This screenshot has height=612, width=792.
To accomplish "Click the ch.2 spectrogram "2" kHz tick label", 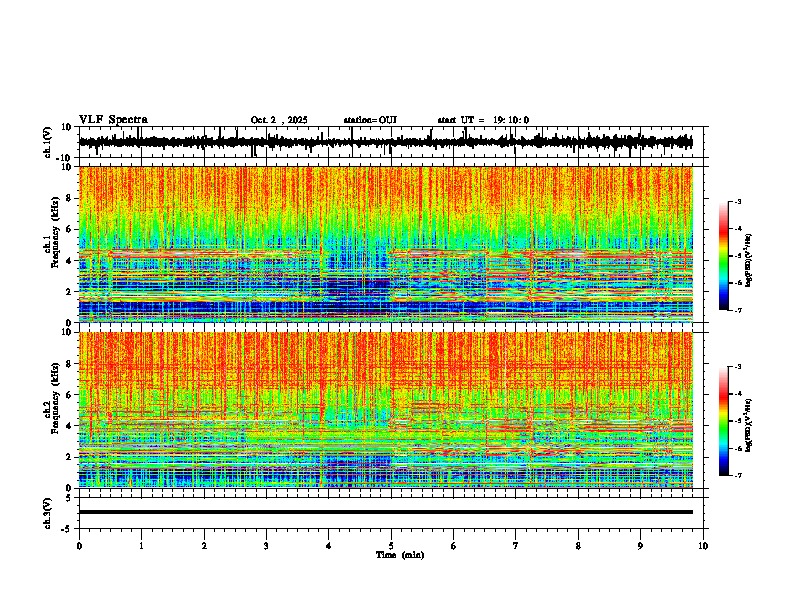I will [70, 457].
